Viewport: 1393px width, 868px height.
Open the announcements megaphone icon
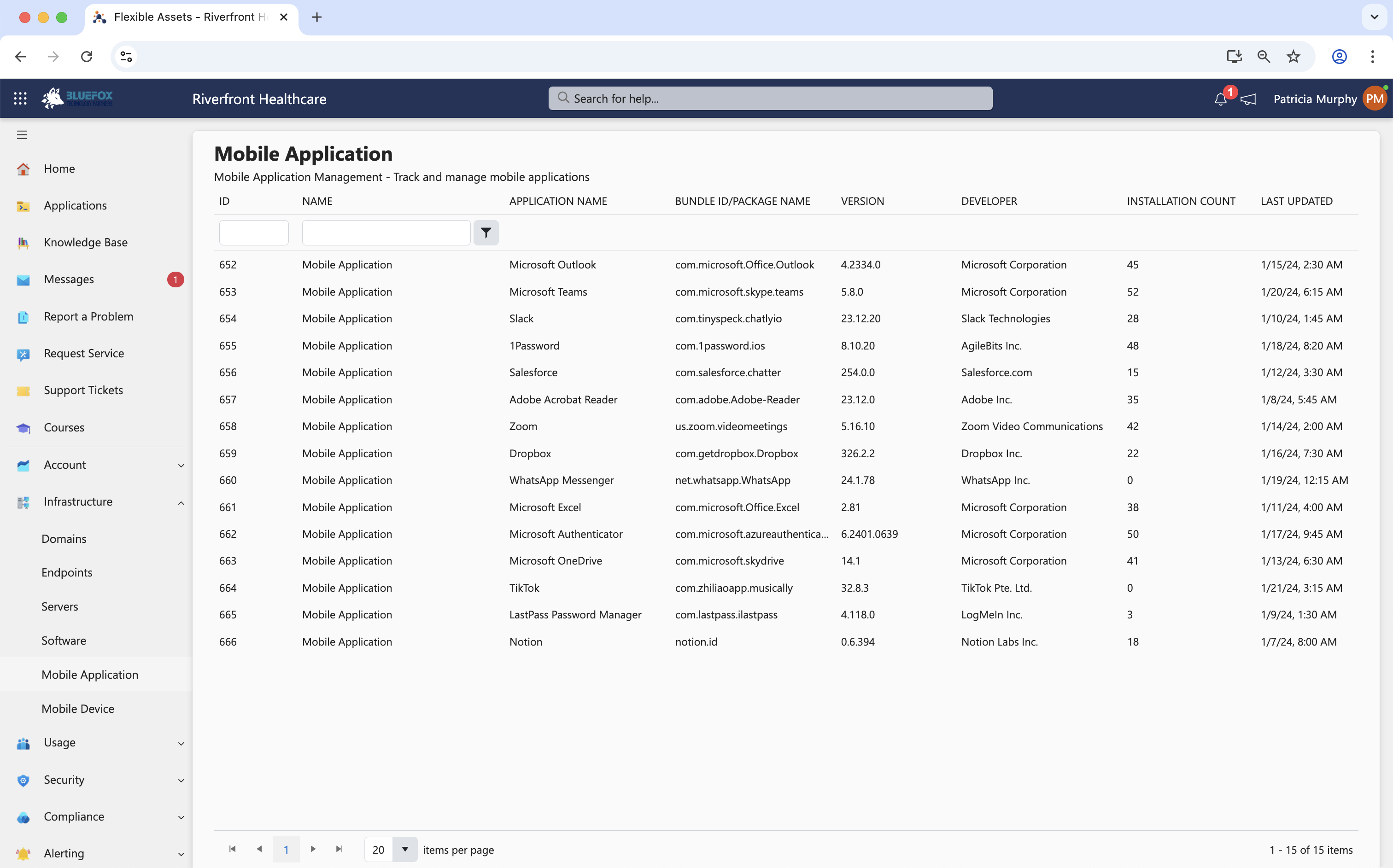(1248, 99)
